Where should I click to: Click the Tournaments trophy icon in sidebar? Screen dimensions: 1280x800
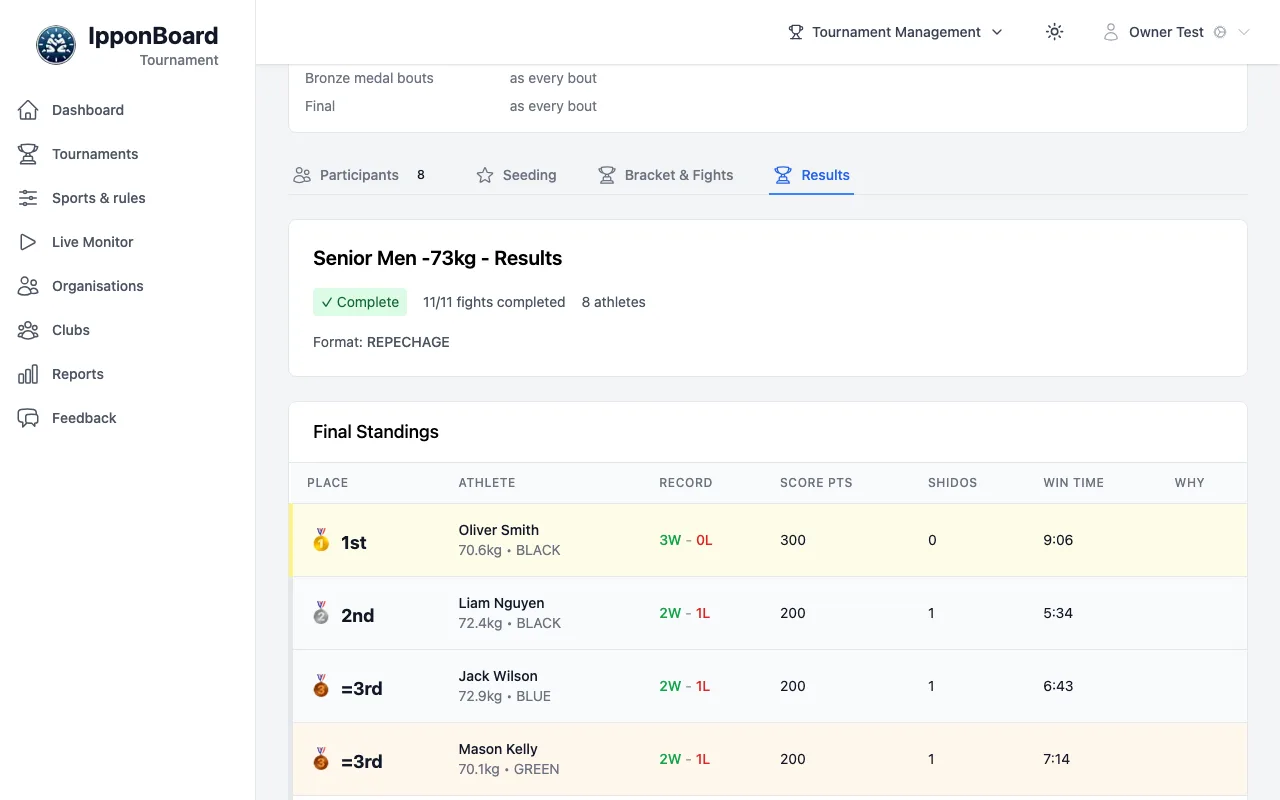pyautogui.click(x=28, y=154)
